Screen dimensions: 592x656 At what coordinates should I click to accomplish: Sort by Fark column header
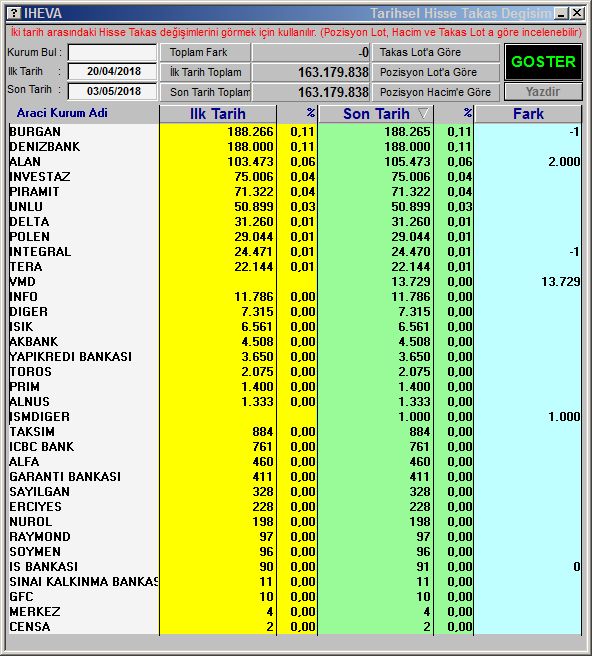coord(528,114)
